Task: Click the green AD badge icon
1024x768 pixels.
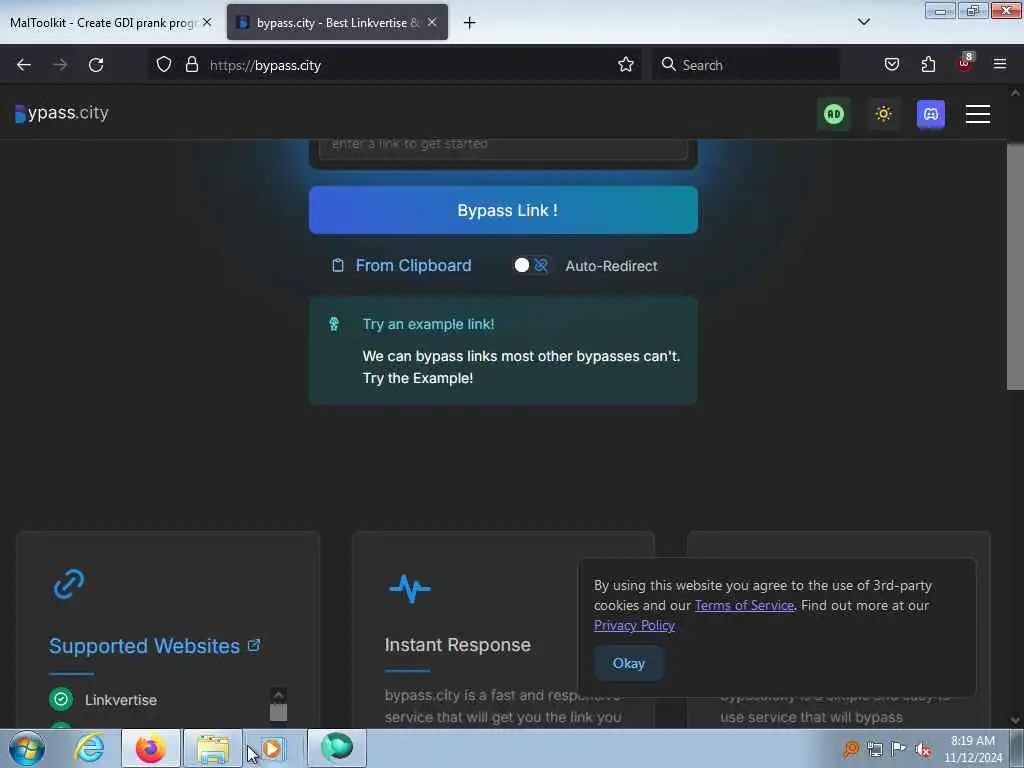Action: (833, 114)
